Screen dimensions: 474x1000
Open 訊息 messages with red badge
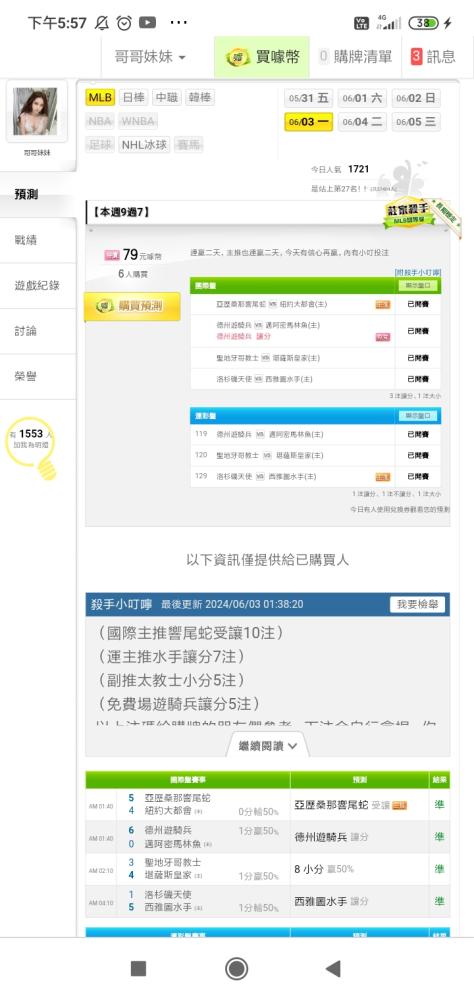point(433,57)
